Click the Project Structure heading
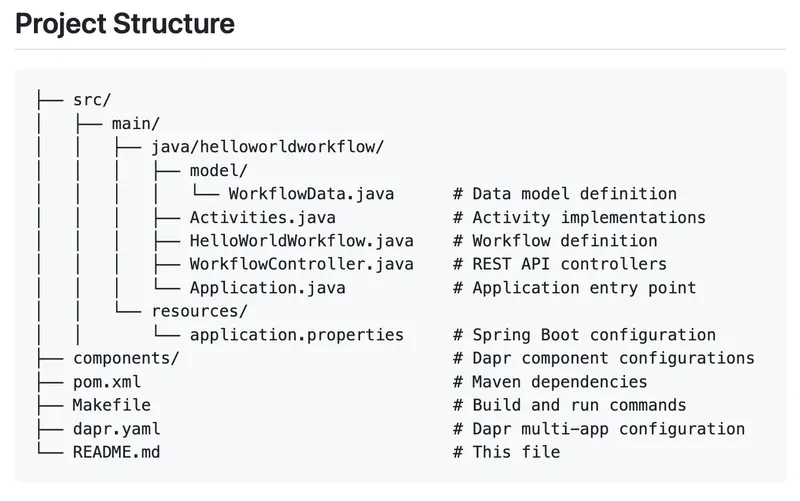The image size is (800, 501). coord(125,23)
